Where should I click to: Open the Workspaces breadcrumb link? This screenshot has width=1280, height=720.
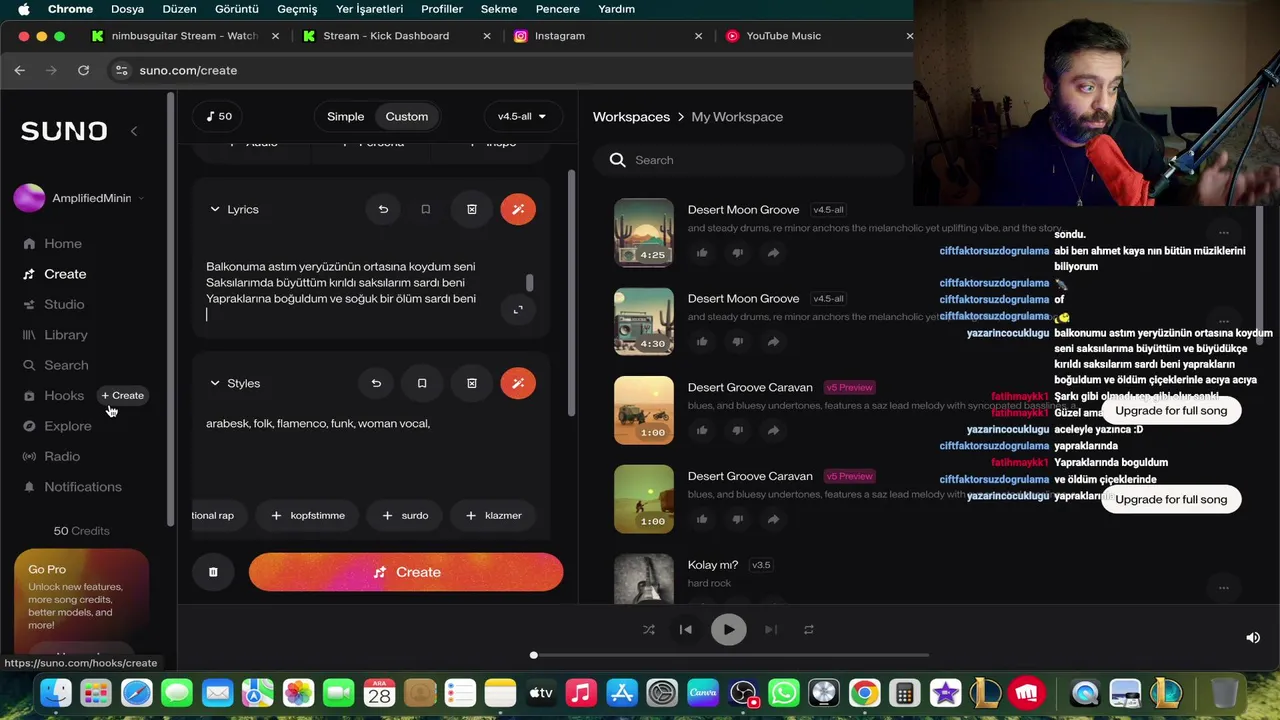631,117
